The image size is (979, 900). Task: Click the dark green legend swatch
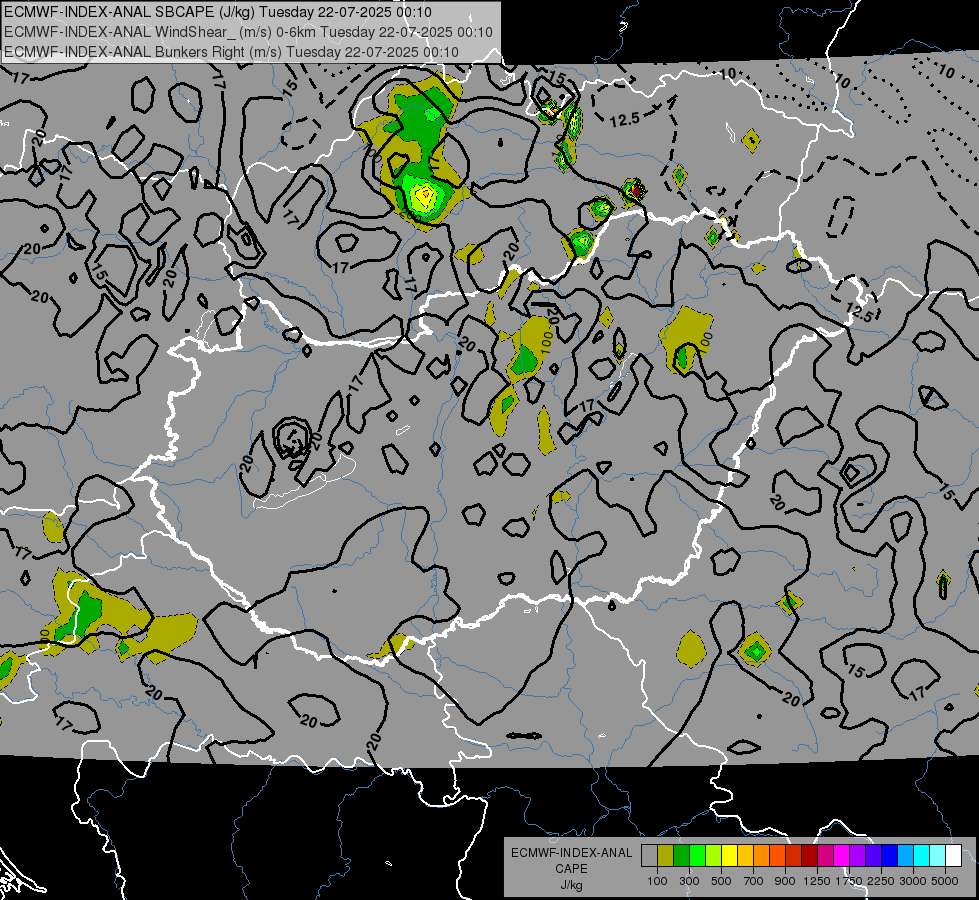point(681,856)
